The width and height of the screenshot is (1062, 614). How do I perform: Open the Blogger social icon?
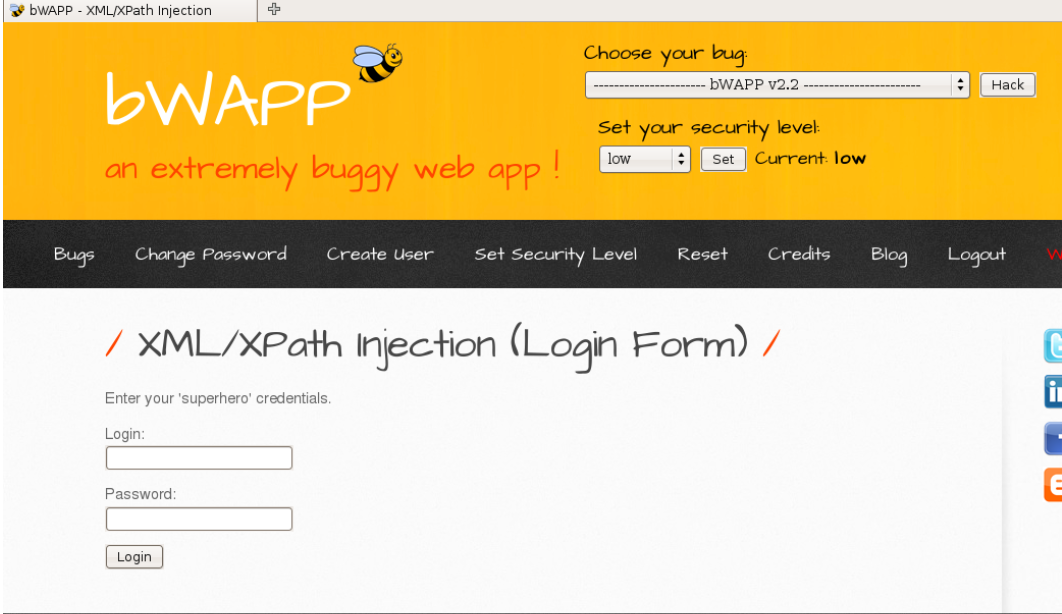[x=1053, y=485]
